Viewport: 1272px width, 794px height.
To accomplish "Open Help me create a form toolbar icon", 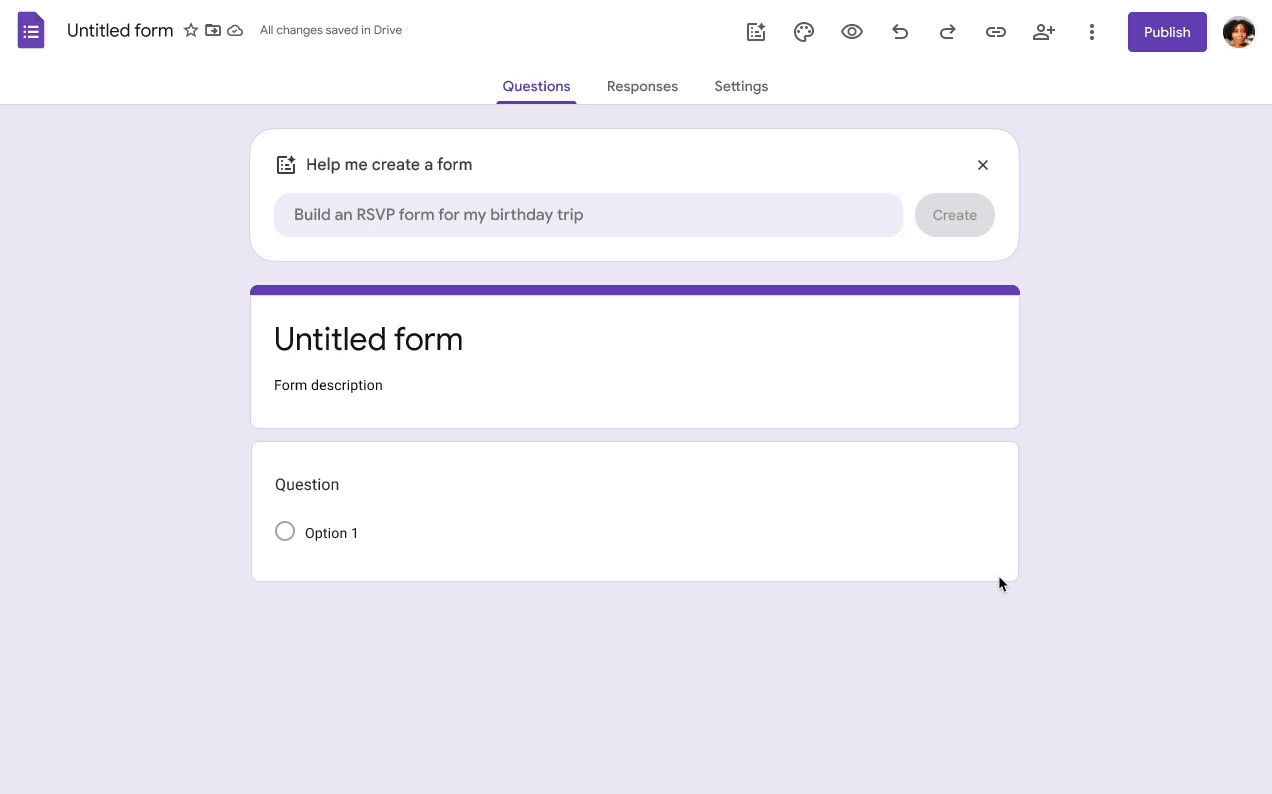I will 756,32.
